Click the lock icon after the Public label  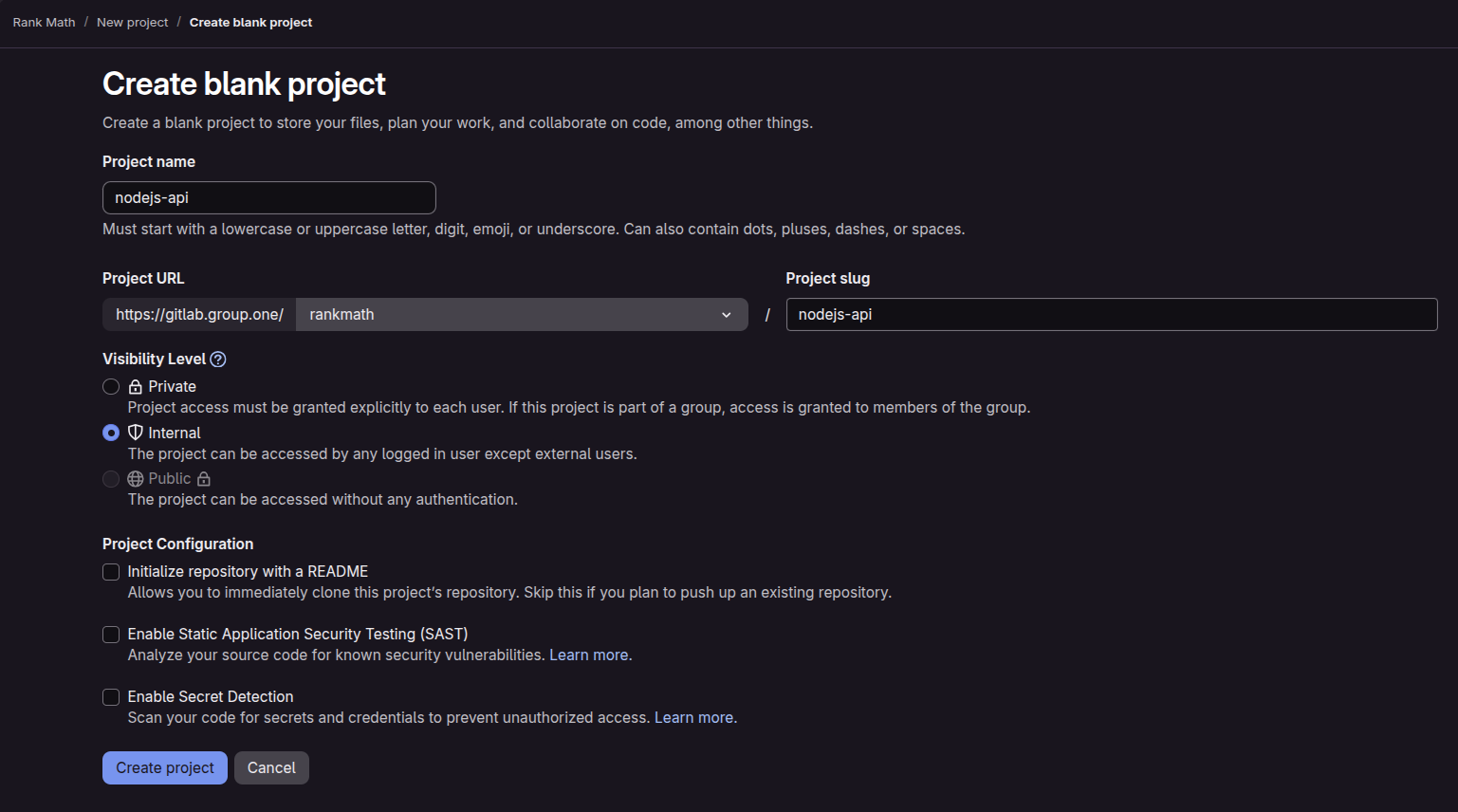(x=204, y=479)
